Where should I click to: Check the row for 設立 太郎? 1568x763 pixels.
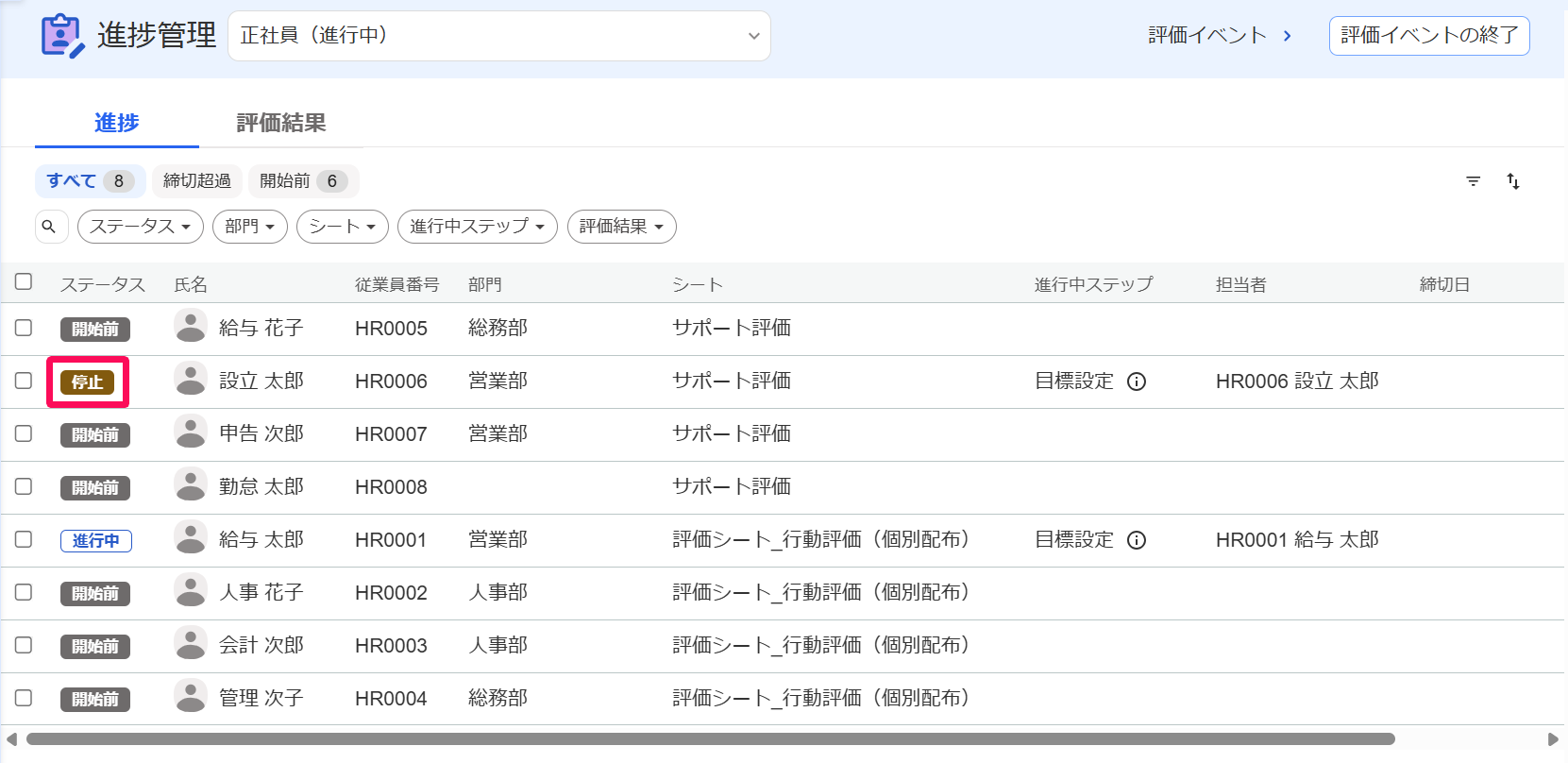[24, 381]
